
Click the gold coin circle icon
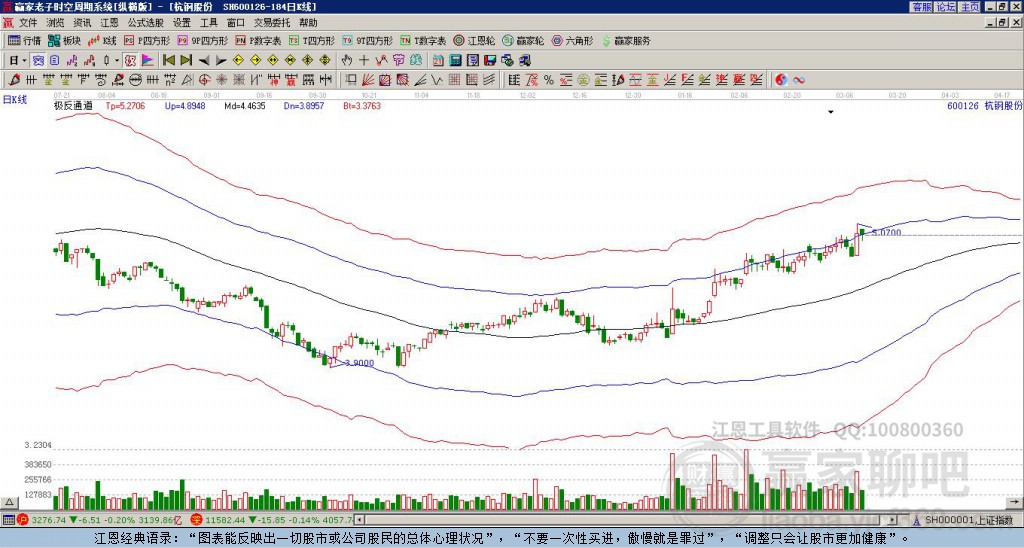tap(583, 80)
